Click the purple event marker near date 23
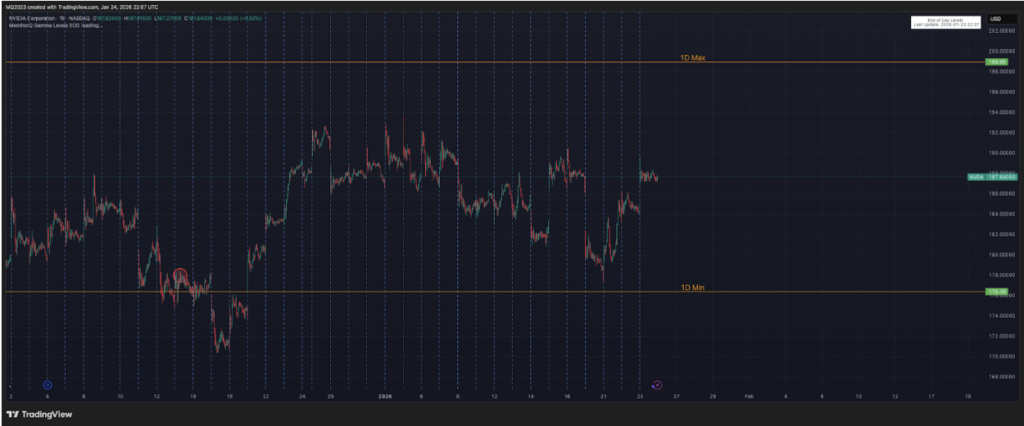This screenshot has height=426, width=1024. click(x=658, y=385)
